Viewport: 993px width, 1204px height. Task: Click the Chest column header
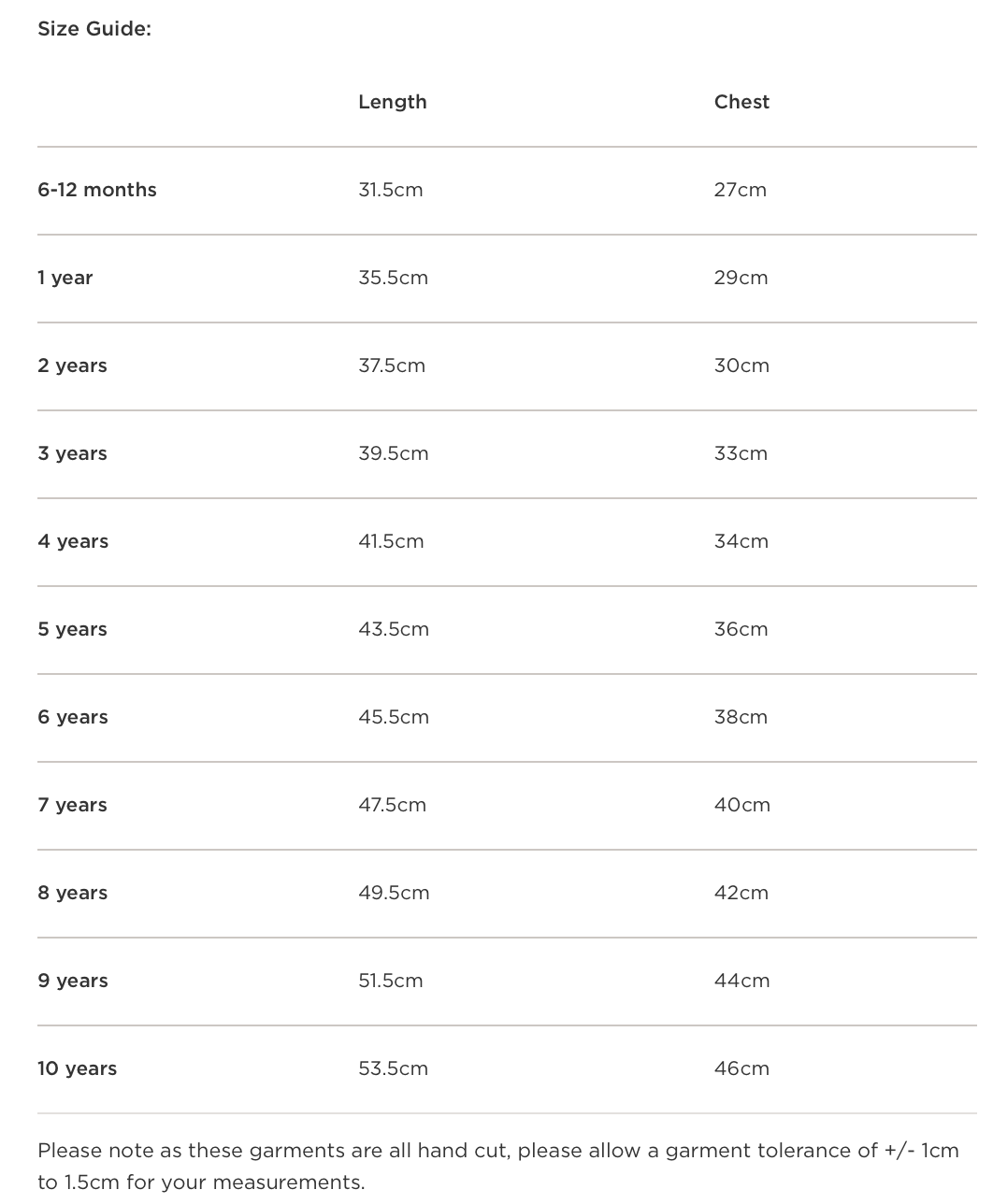point(741,102)
